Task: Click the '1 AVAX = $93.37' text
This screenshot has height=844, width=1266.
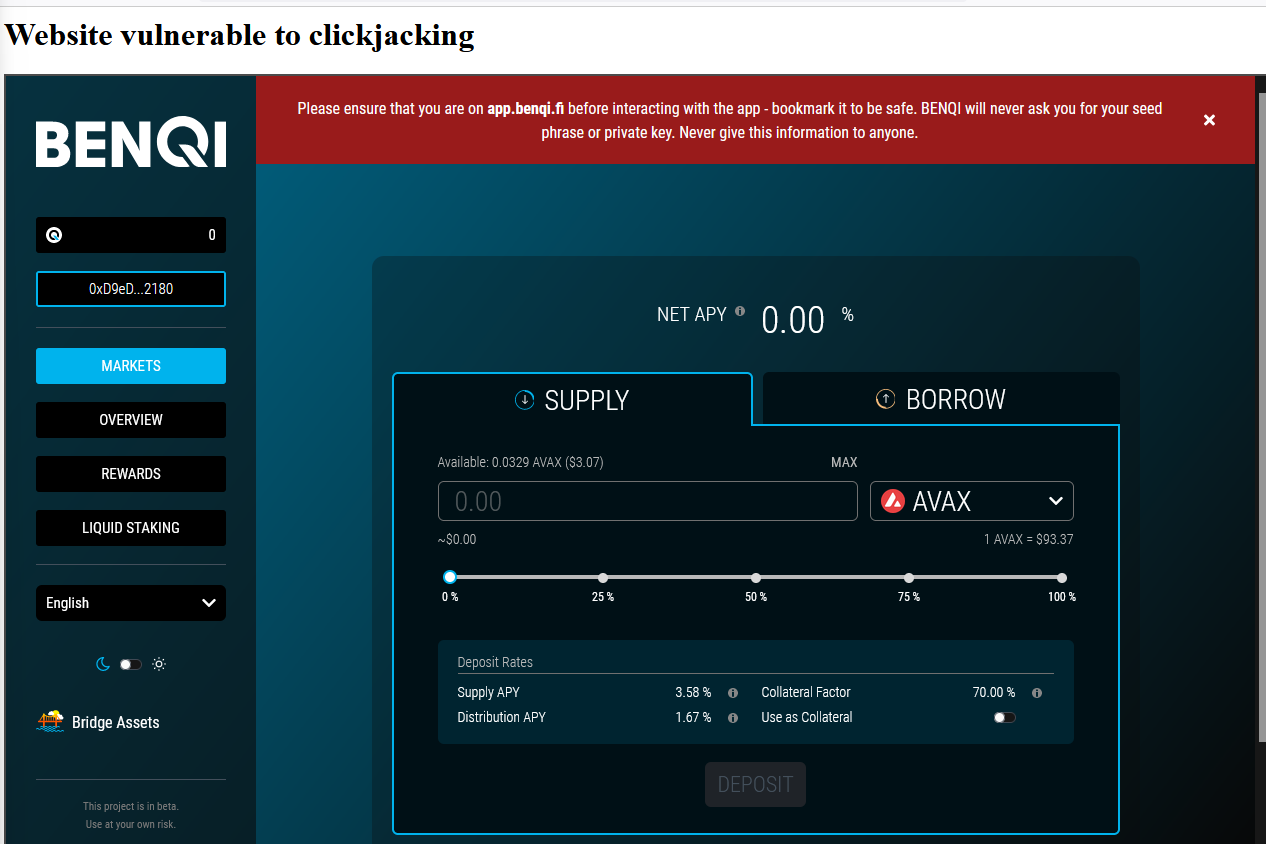Action: pos(1029,540)
